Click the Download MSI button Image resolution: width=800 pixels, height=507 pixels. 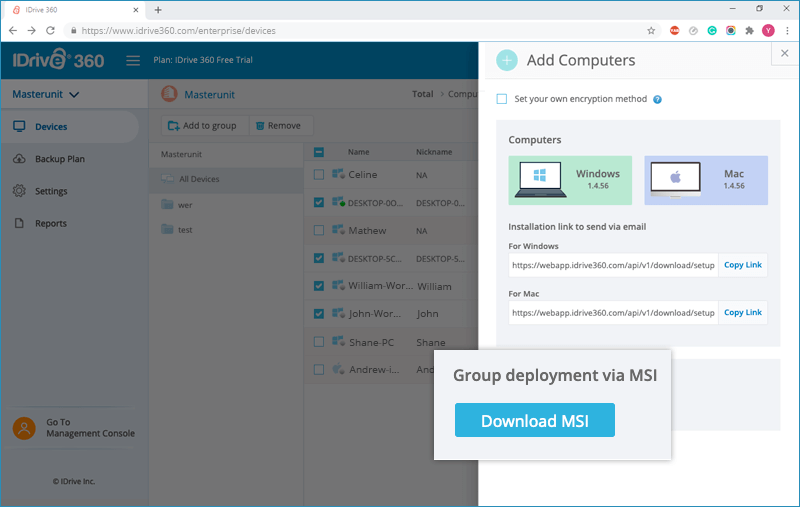click(535, 420)
